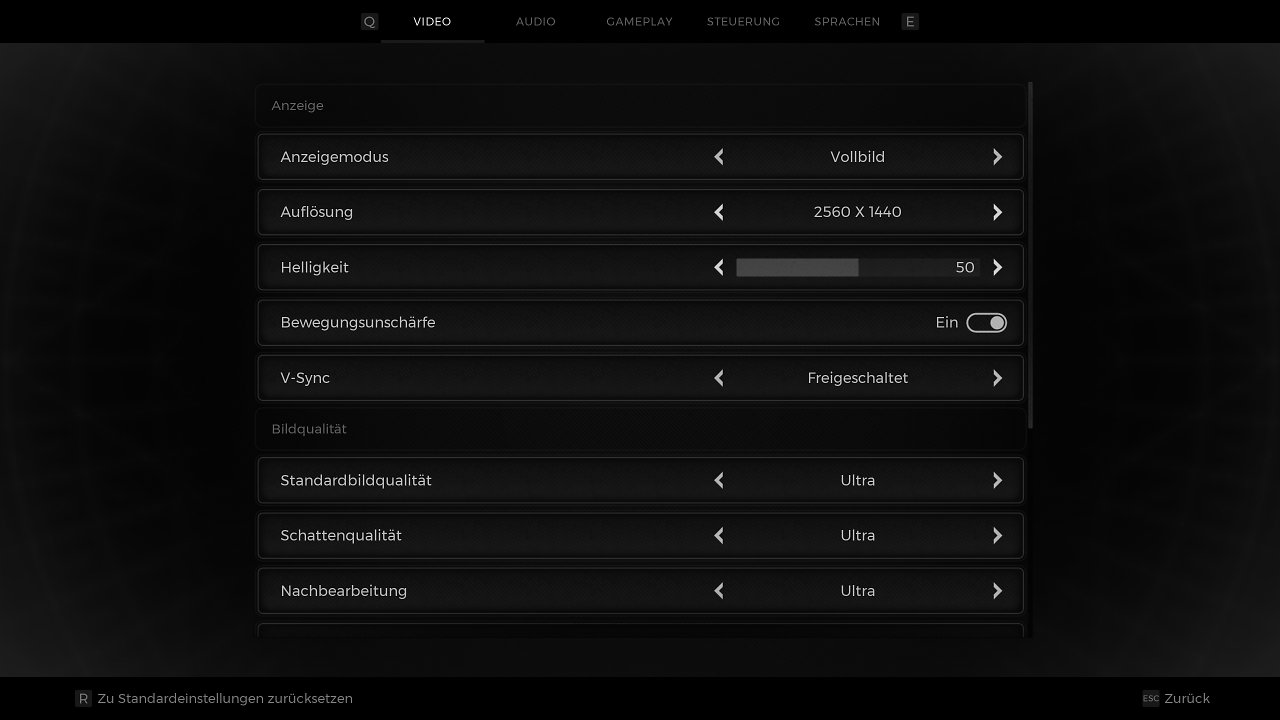
Task: Click the left arrow for Anzeigemodus
Action: [719, 157]
